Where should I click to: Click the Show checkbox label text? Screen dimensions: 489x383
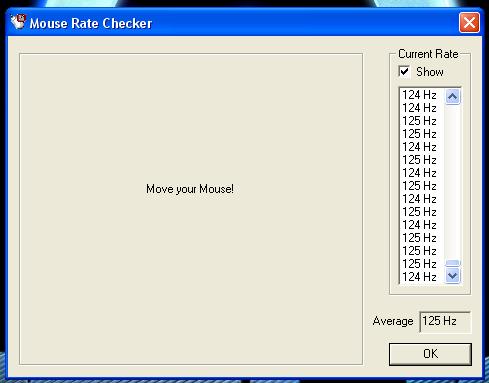430,72
